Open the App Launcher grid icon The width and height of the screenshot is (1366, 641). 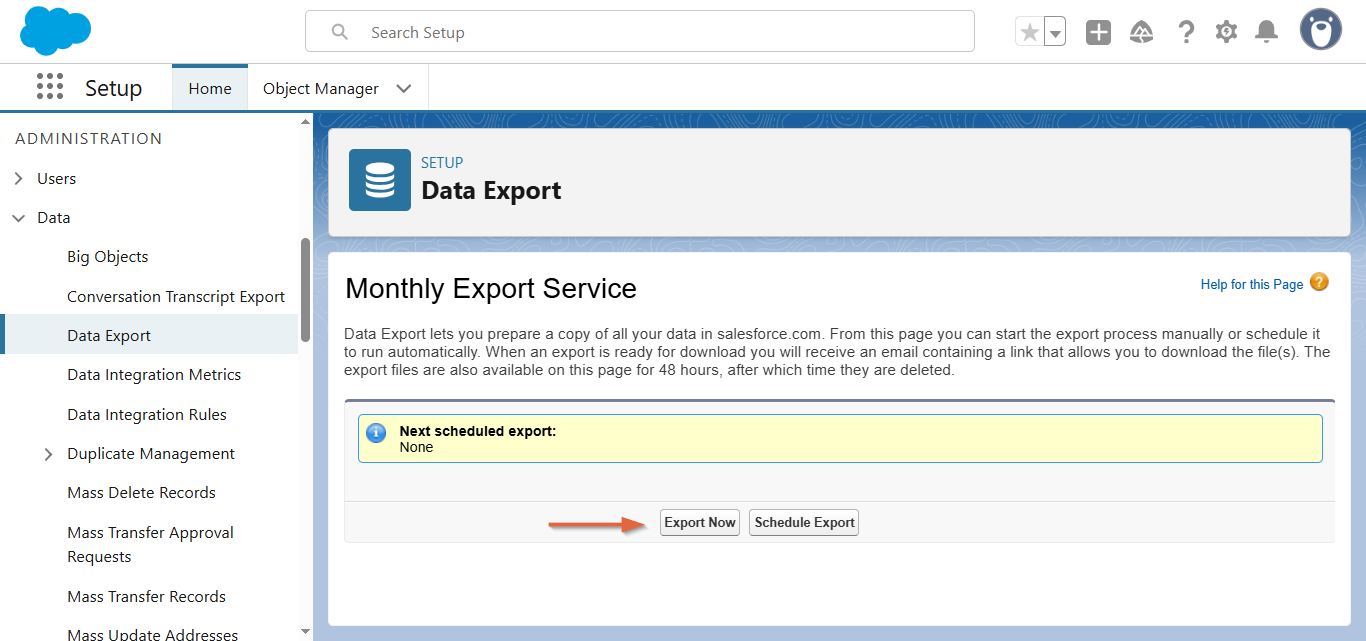[50, 87]
